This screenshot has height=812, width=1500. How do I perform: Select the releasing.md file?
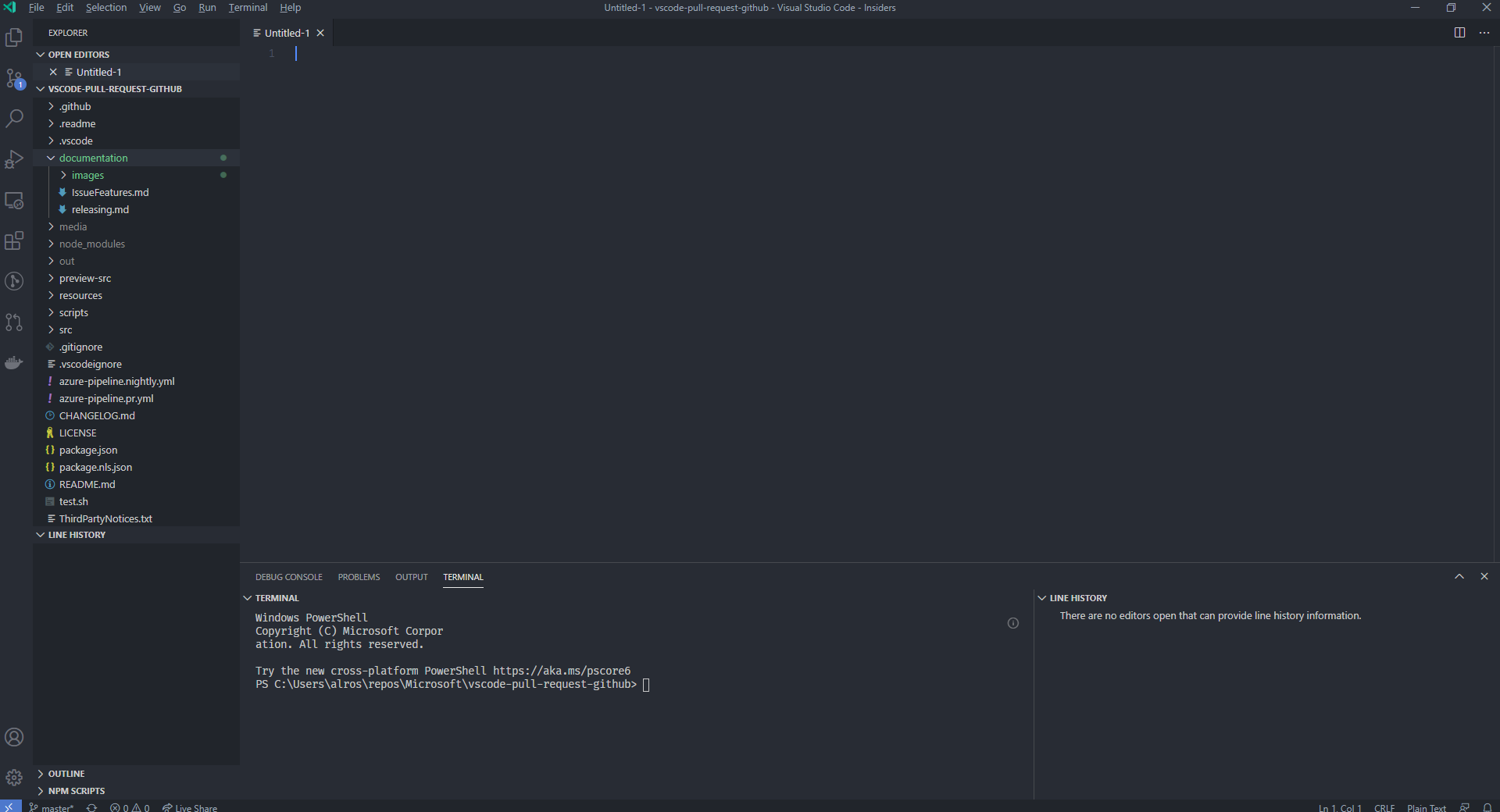tap(100, 209)
